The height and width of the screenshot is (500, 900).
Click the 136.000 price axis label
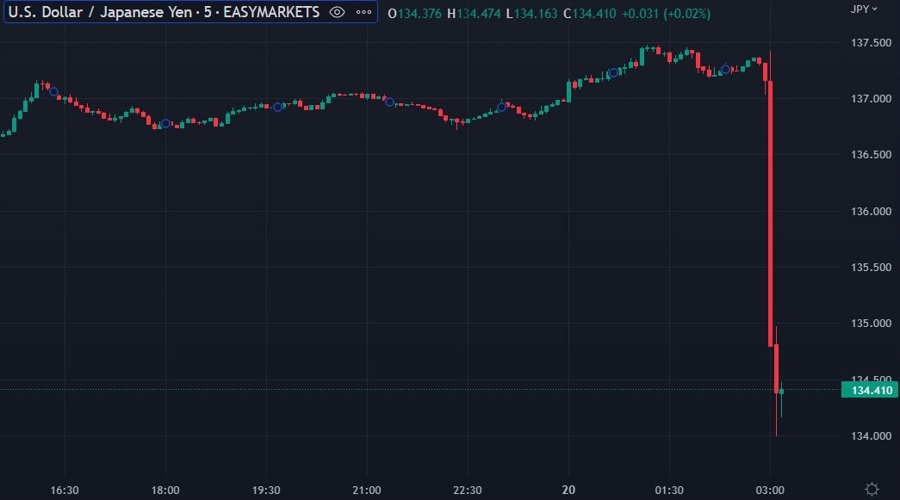[x=871, y=212]
